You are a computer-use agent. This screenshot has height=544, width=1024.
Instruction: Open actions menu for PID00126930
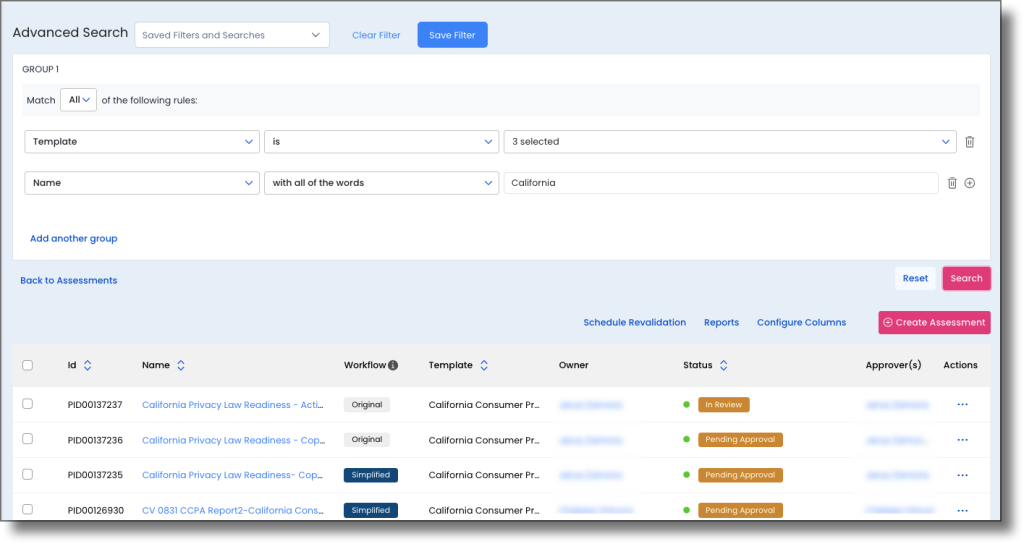[963, 510]
